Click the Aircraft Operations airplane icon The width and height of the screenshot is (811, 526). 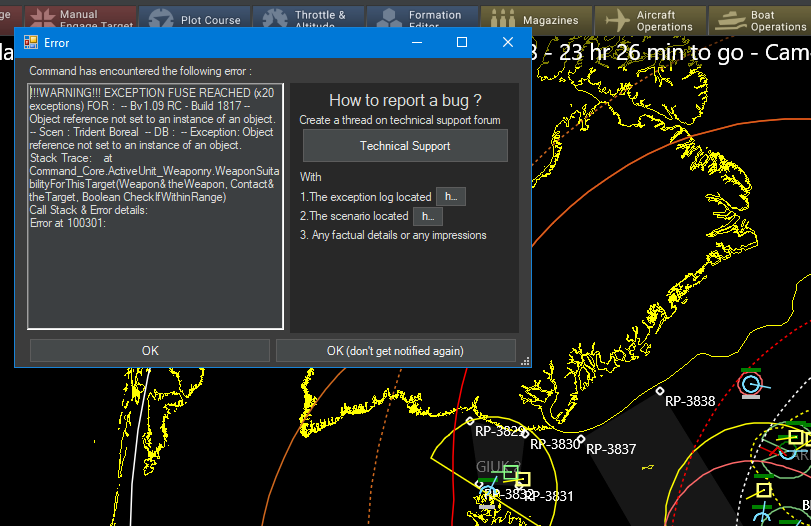[618, 20]
